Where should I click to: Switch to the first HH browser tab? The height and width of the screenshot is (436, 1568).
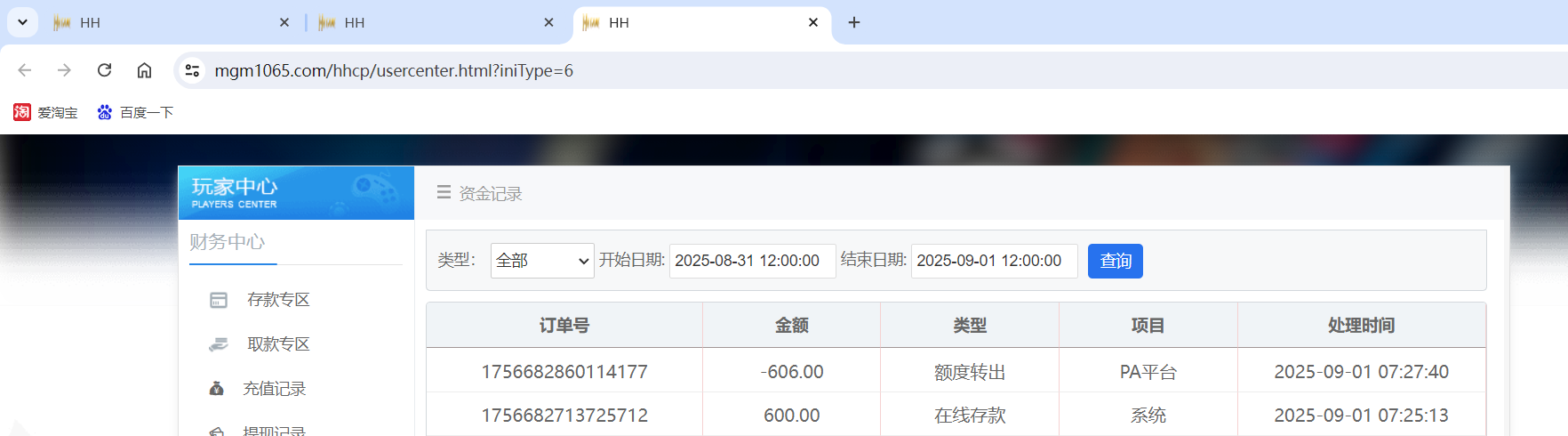(x=171, y=22)
